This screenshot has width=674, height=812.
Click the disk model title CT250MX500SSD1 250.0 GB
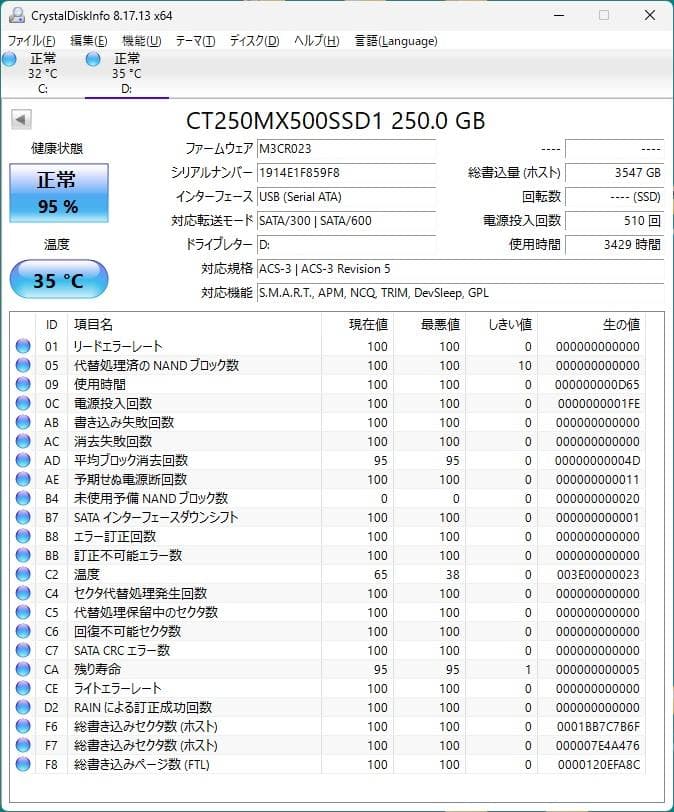click(335, 121)
